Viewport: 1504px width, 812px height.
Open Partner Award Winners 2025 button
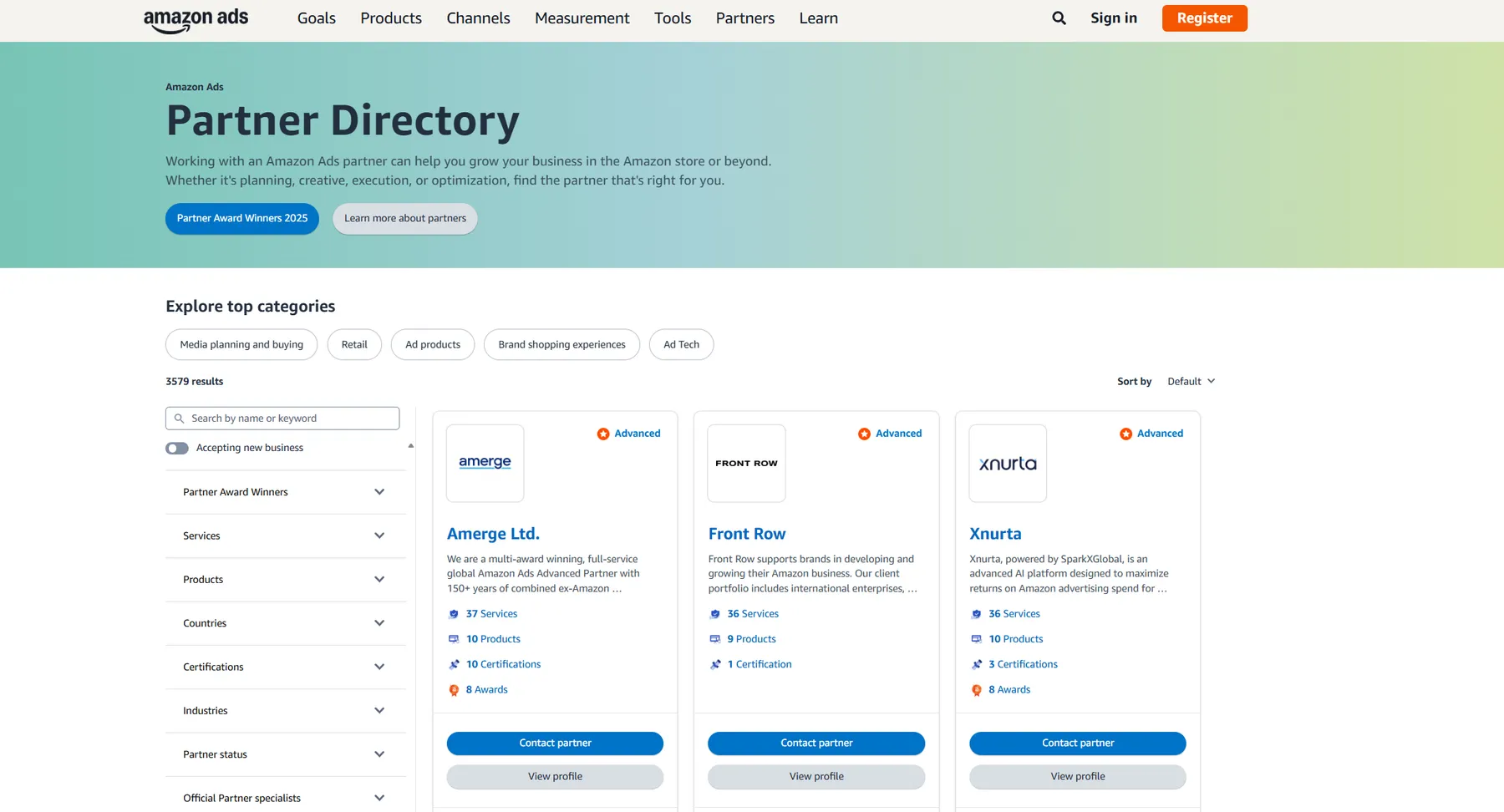point(242,219)
